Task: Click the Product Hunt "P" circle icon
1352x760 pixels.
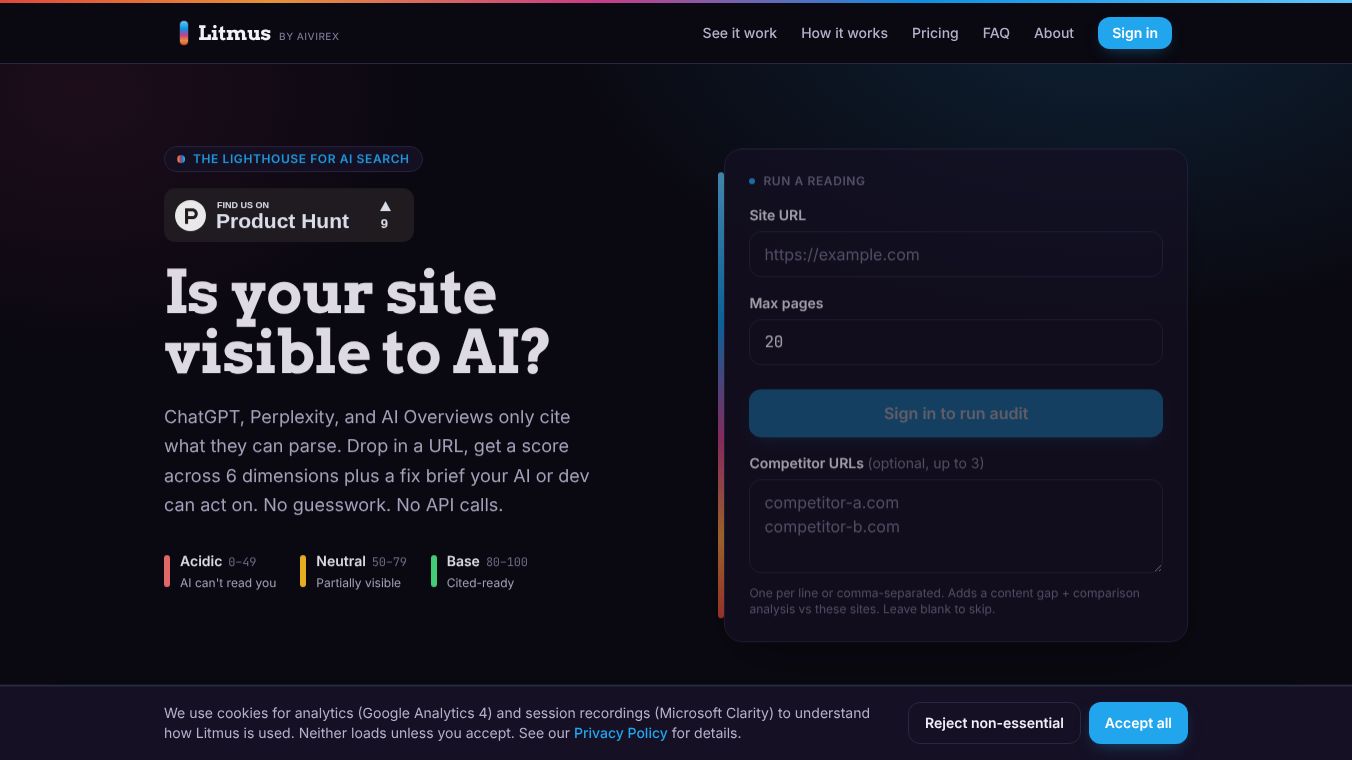Action: pos(190,215)
